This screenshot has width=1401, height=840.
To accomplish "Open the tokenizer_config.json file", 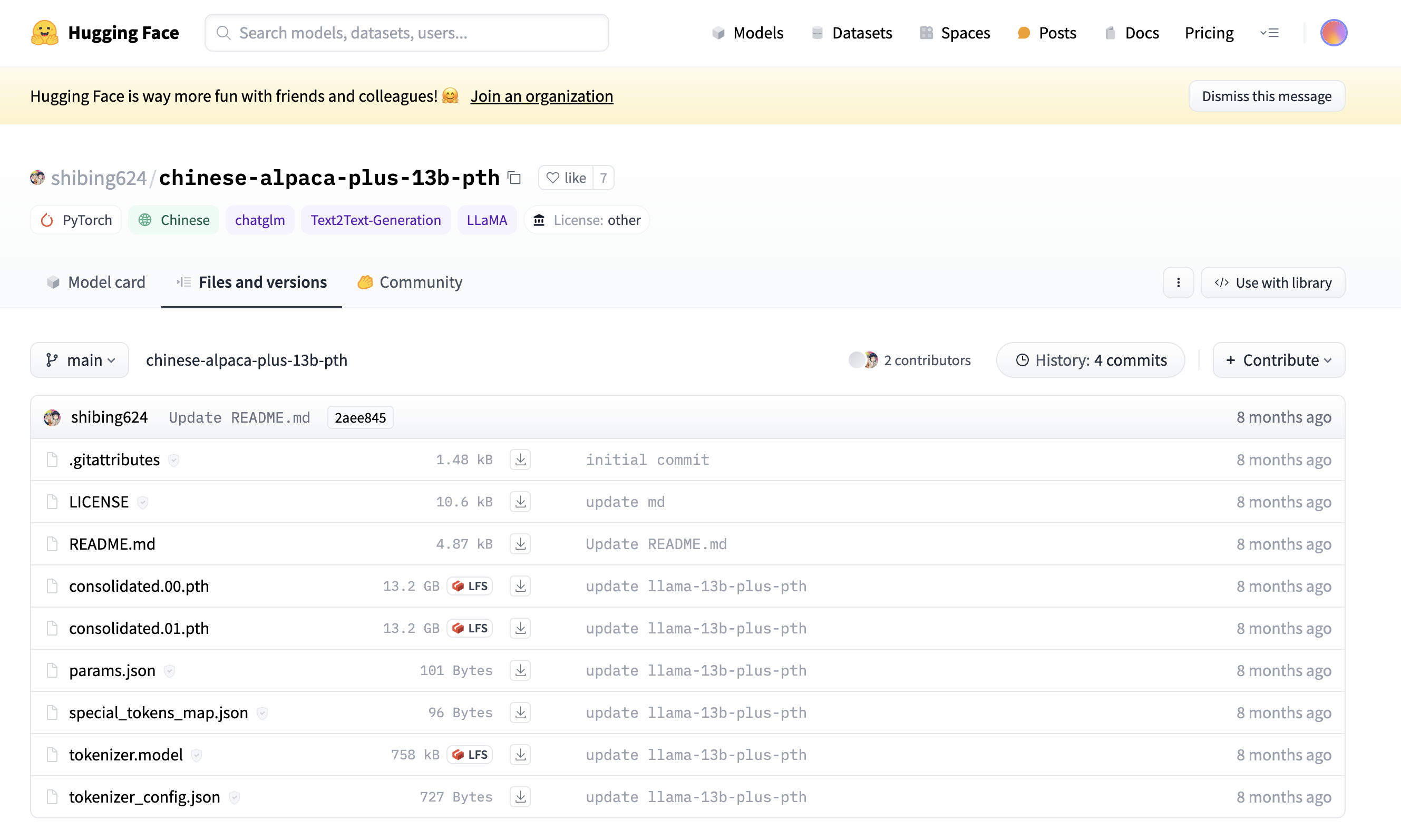I will pyautogui.click(x=144, y=797).
